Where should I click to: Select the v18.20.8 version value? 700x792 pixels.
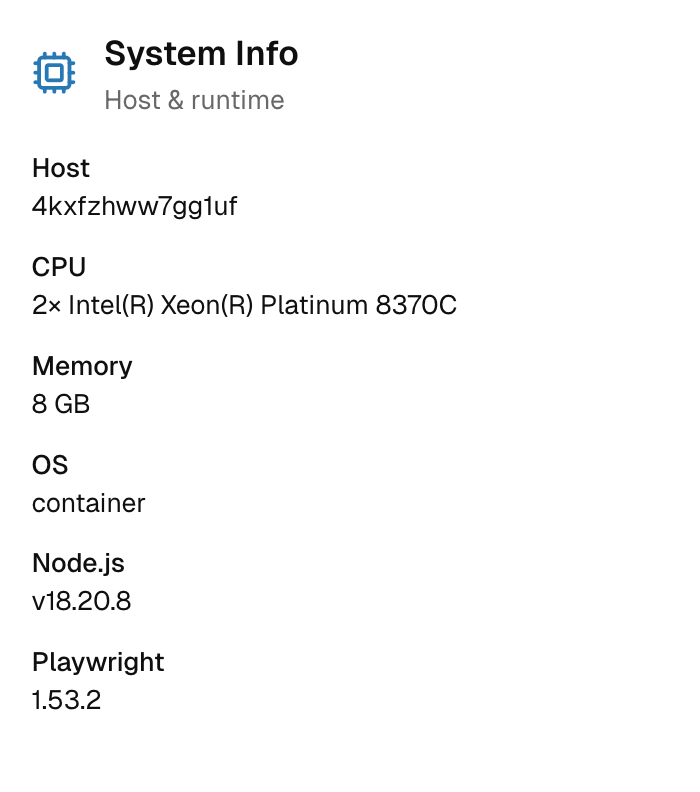(81, 601)
